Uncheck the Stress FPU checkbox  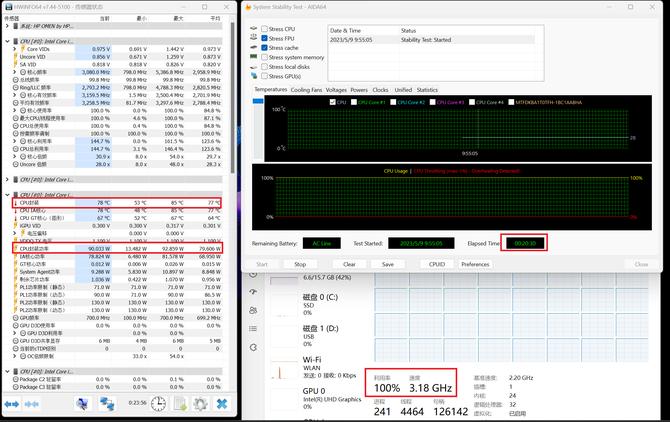(x=264, y=38)
